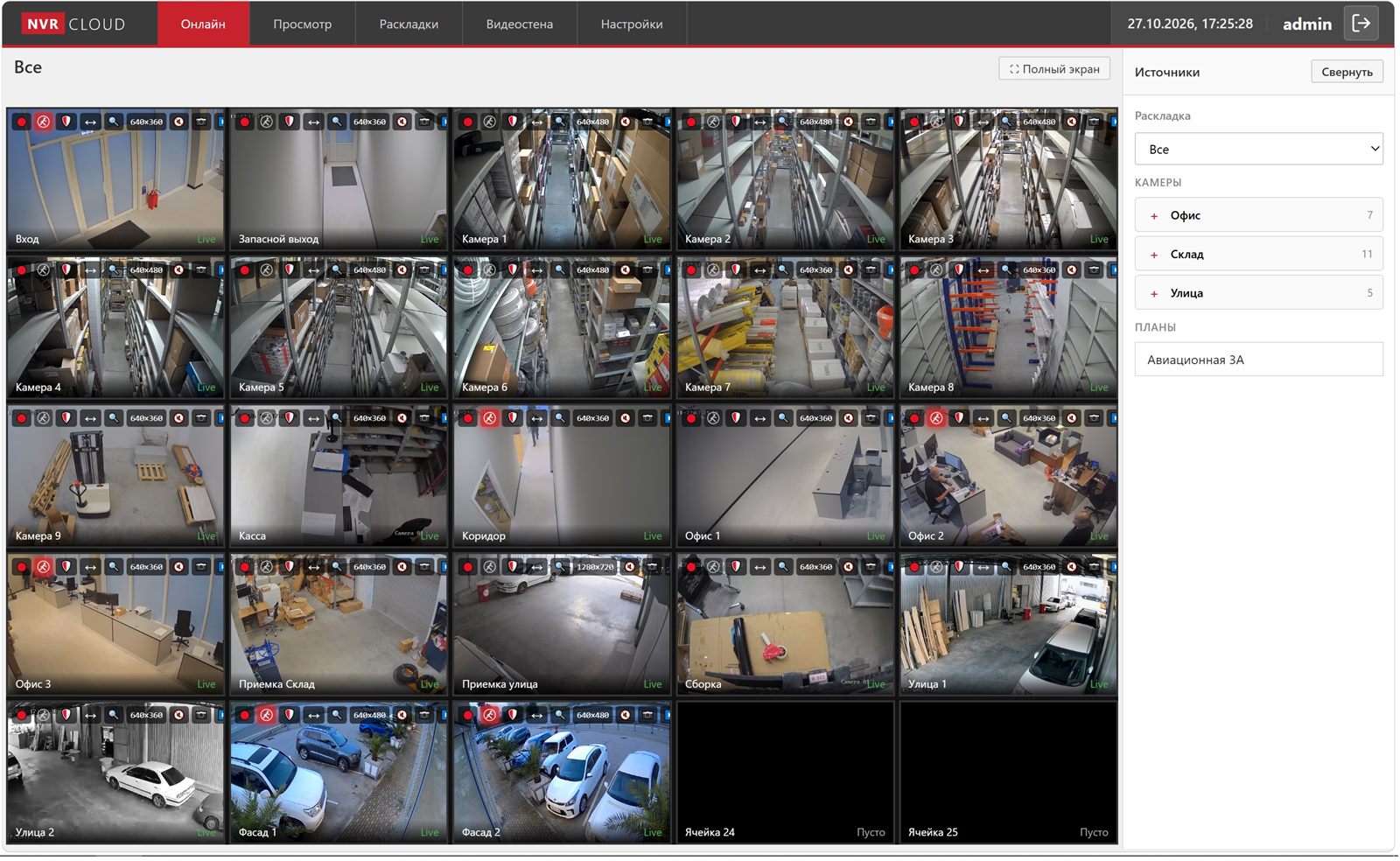Screen dimensions: 1400x861
Task: Toggle motion detection on Вход camera
Action: click(x=44, y=122)
